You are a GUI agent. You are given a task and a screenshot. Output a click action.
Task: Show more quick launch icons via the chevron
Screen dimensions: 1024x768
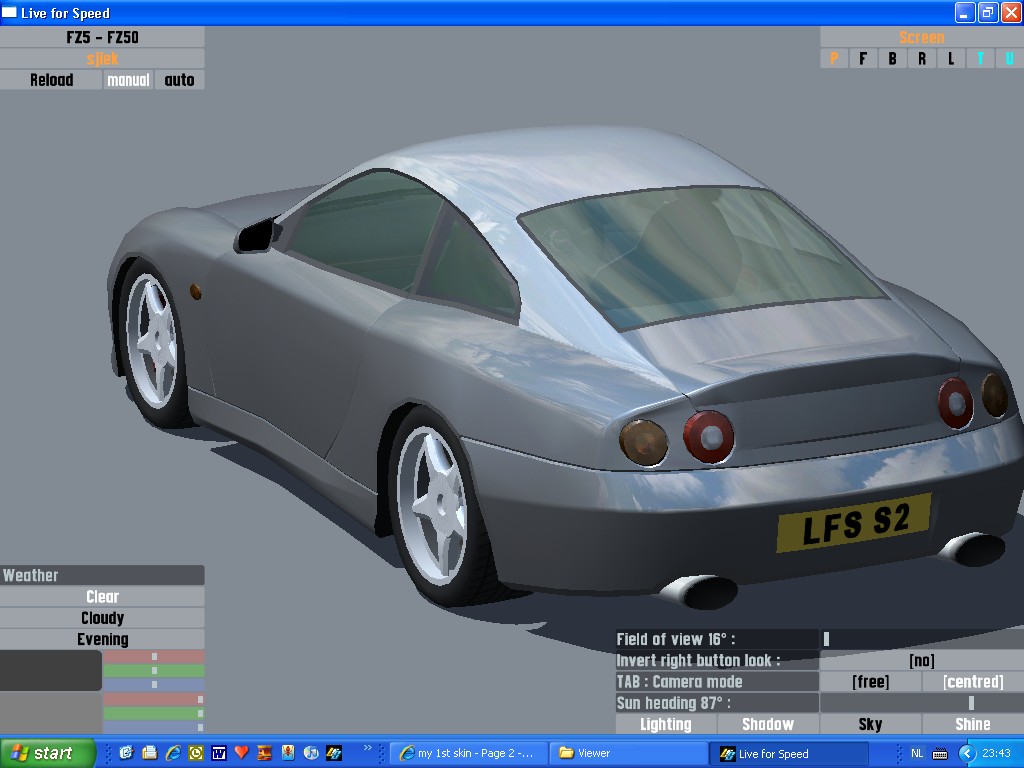click(x=368, y=748)
